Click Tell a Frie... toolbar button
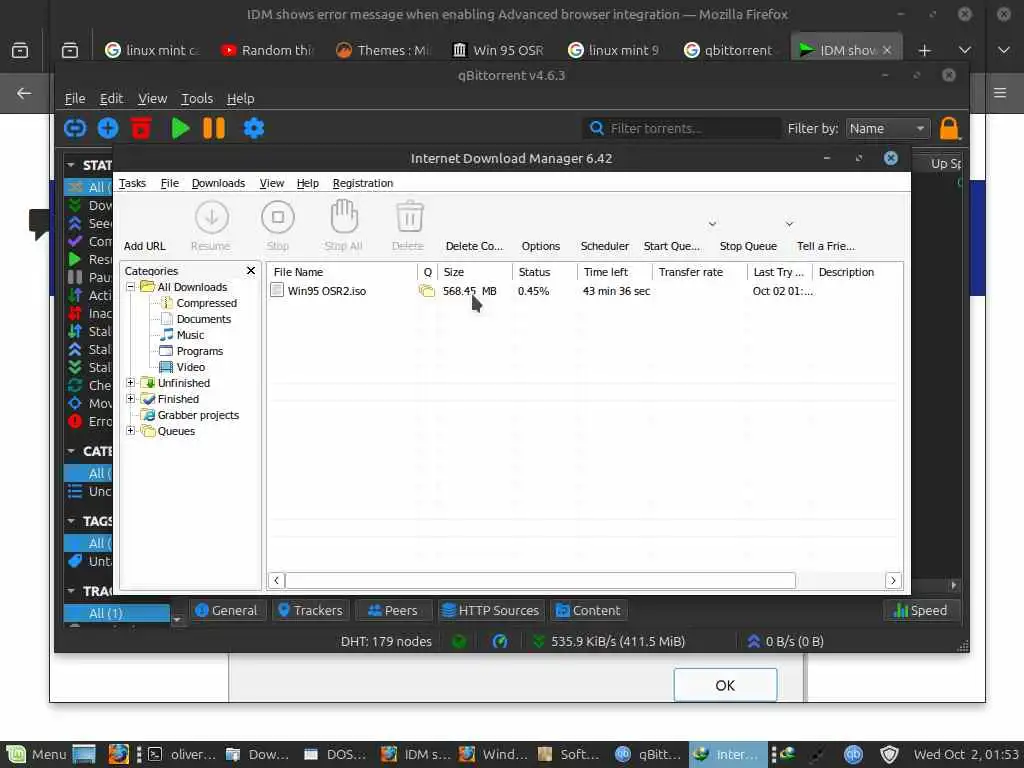The width and height of the screenshot is (1024, 768). point(825,246)
